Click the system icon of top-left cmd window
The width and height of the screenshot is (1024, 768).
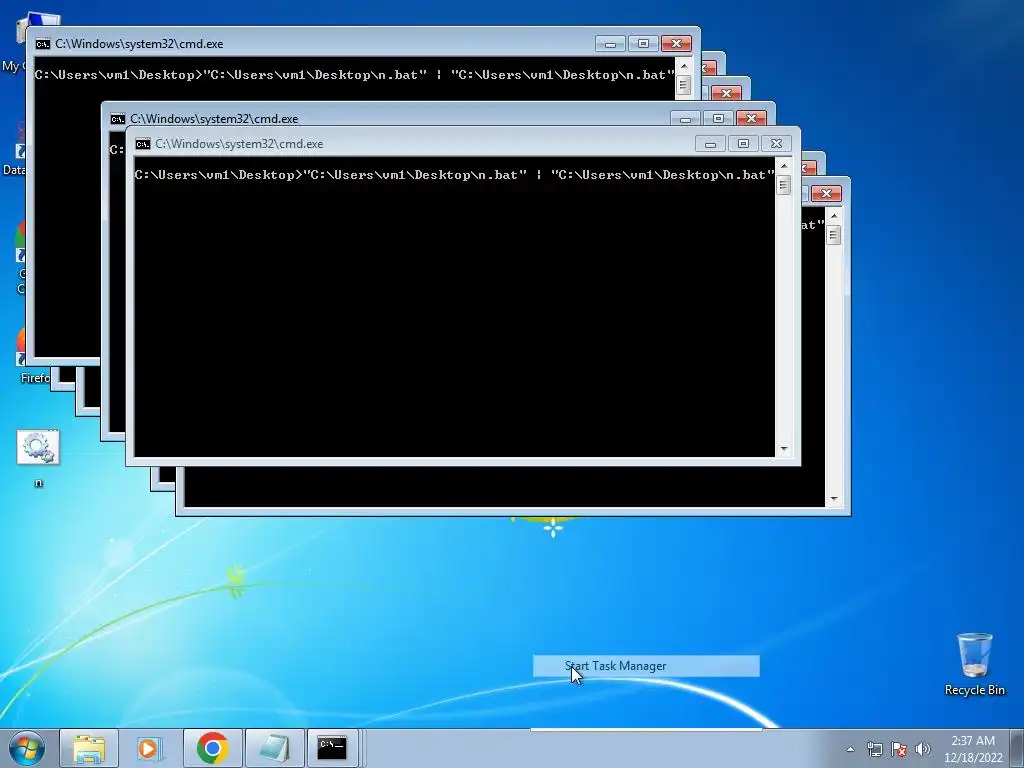point(42,44)
